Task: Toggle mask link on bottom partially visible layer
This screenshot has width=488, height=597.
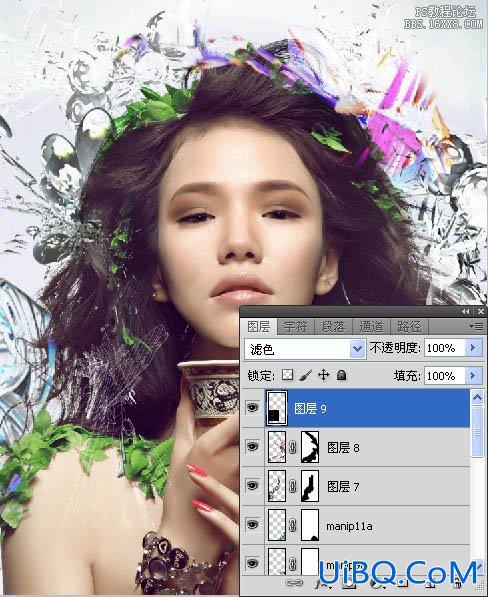Action: 293,563
